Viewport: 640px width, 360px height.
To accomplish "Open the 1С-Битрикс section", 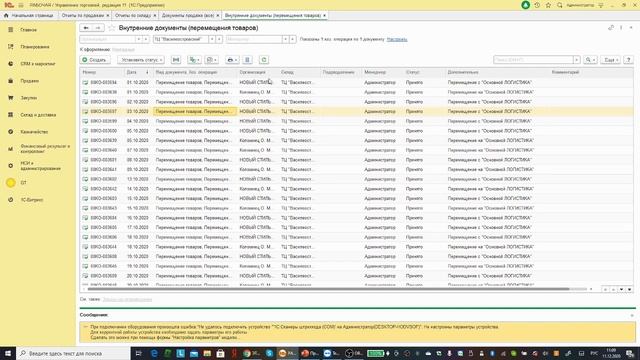I will (32, 200).
